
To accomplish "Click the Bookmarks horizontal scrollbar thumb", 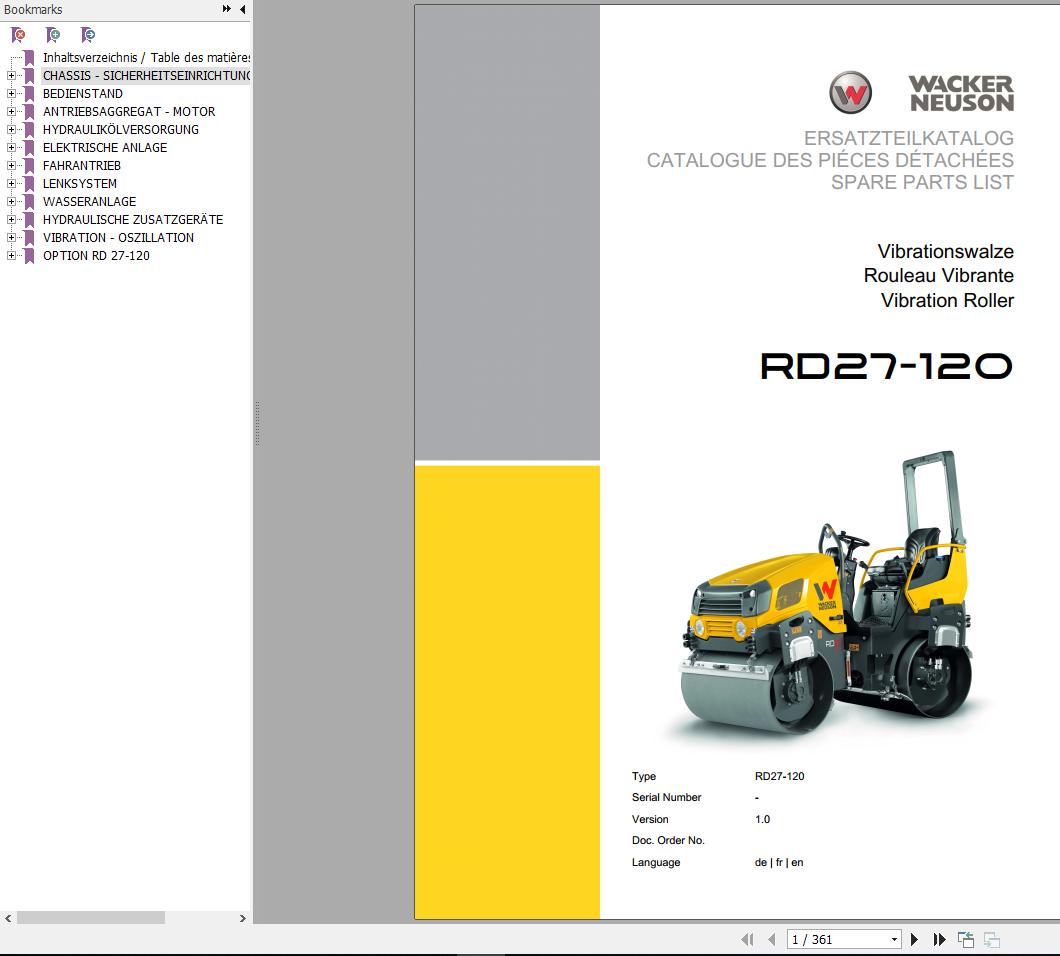I will (x=91, y=917).
